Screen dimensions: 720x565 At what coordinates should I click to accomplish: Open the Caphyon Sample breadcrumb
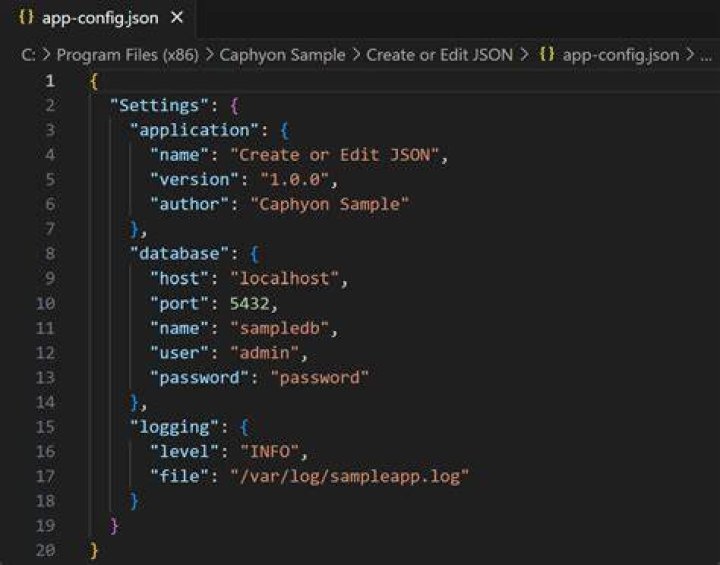pos(282,55)
